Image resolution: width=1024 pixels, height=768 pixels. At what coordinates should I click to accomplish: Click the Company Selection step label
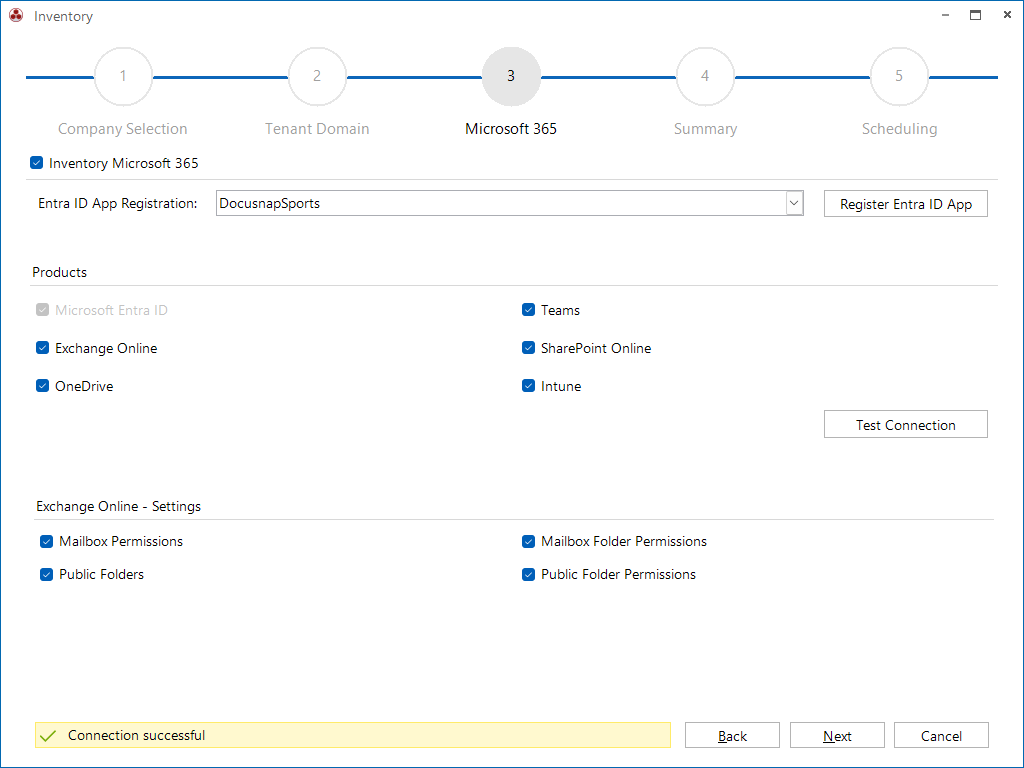[123, 129]
